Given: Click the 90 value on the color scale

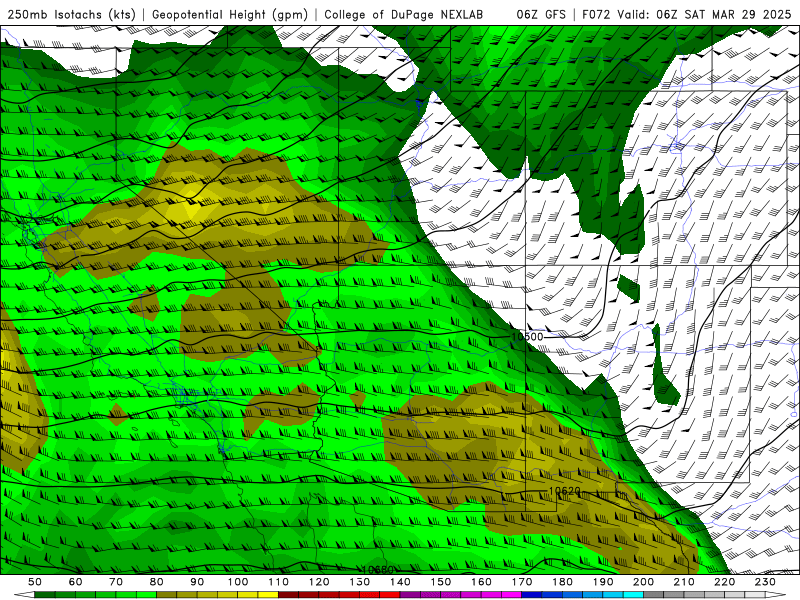Looking at the screenshot, I should [x=197, y=582].
